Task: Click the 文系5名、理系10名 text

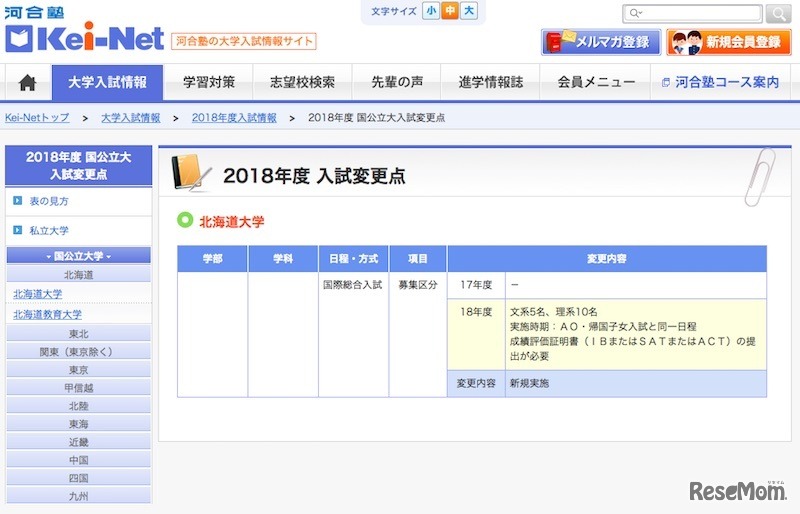Action: coord(554,312)
